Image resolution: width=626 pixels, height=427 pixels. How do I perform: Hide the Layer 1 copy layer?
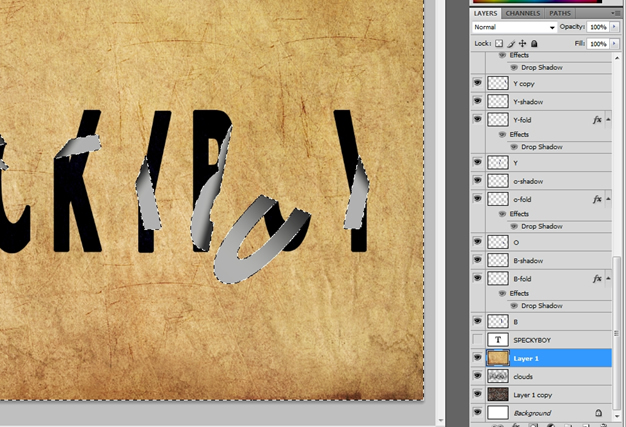coord(477,394)
